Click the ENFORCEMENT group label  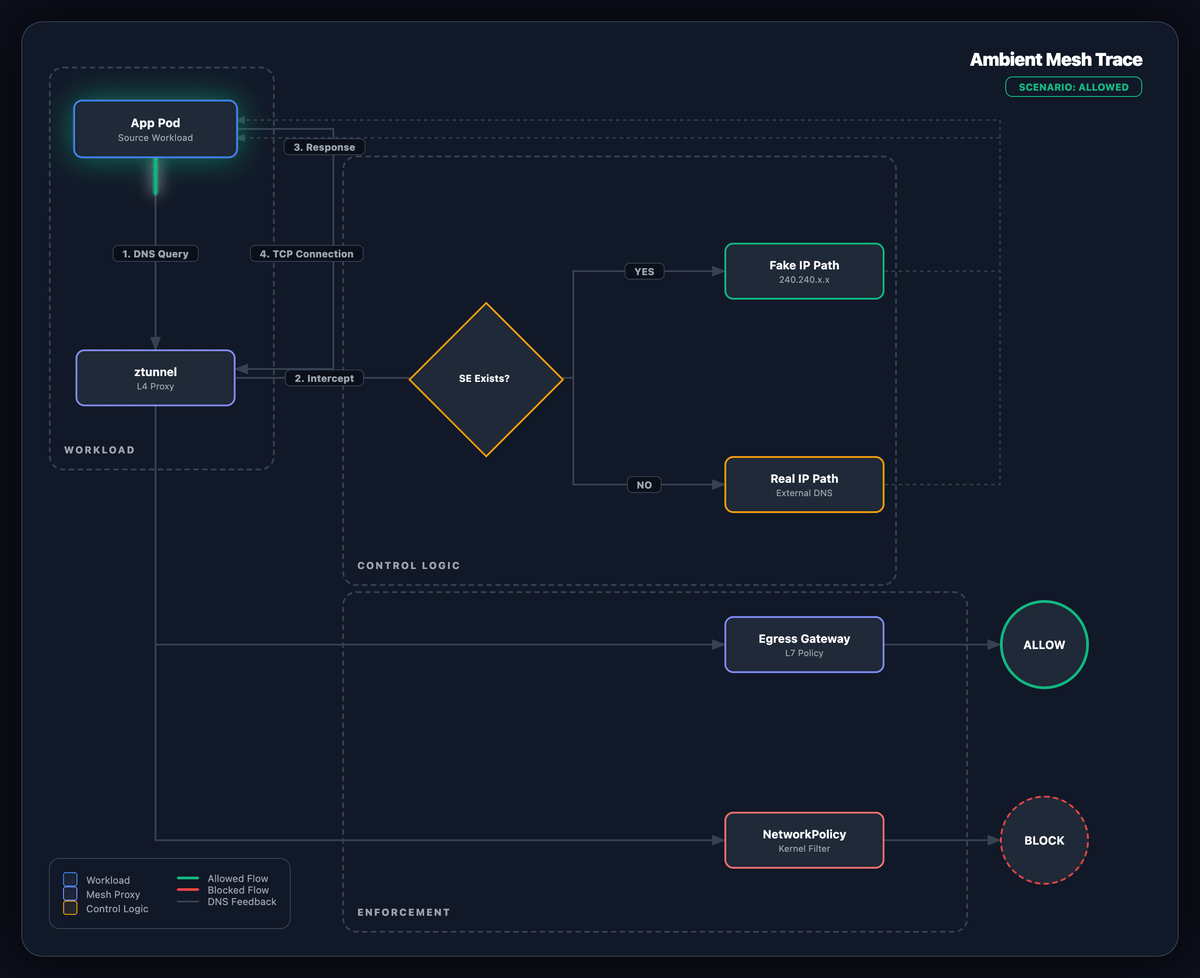404,912
